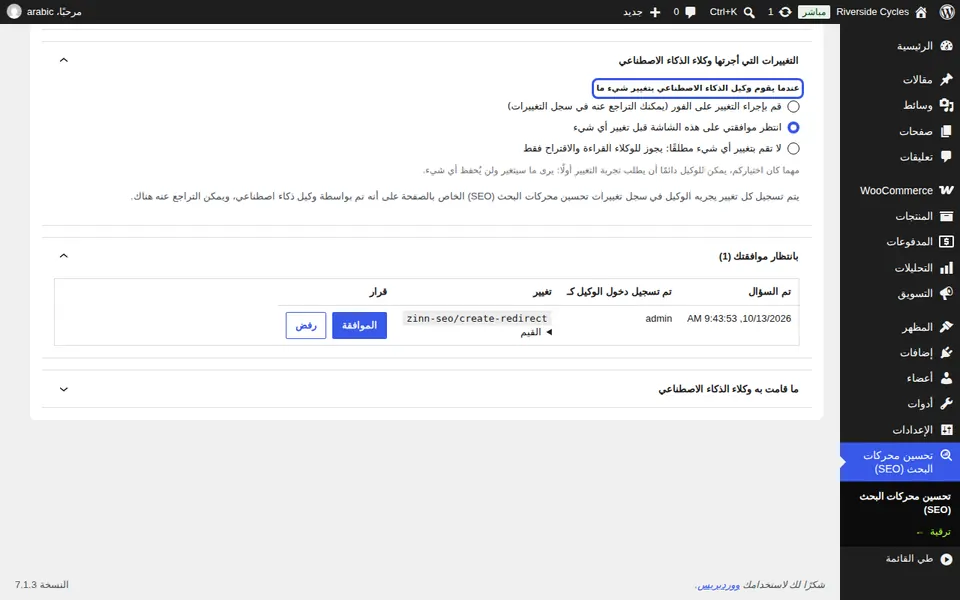Click the payments dollar icon (المدفوعات)
Image resolution: width=960 pixels, height=600 pixels.
pos(947,242)
